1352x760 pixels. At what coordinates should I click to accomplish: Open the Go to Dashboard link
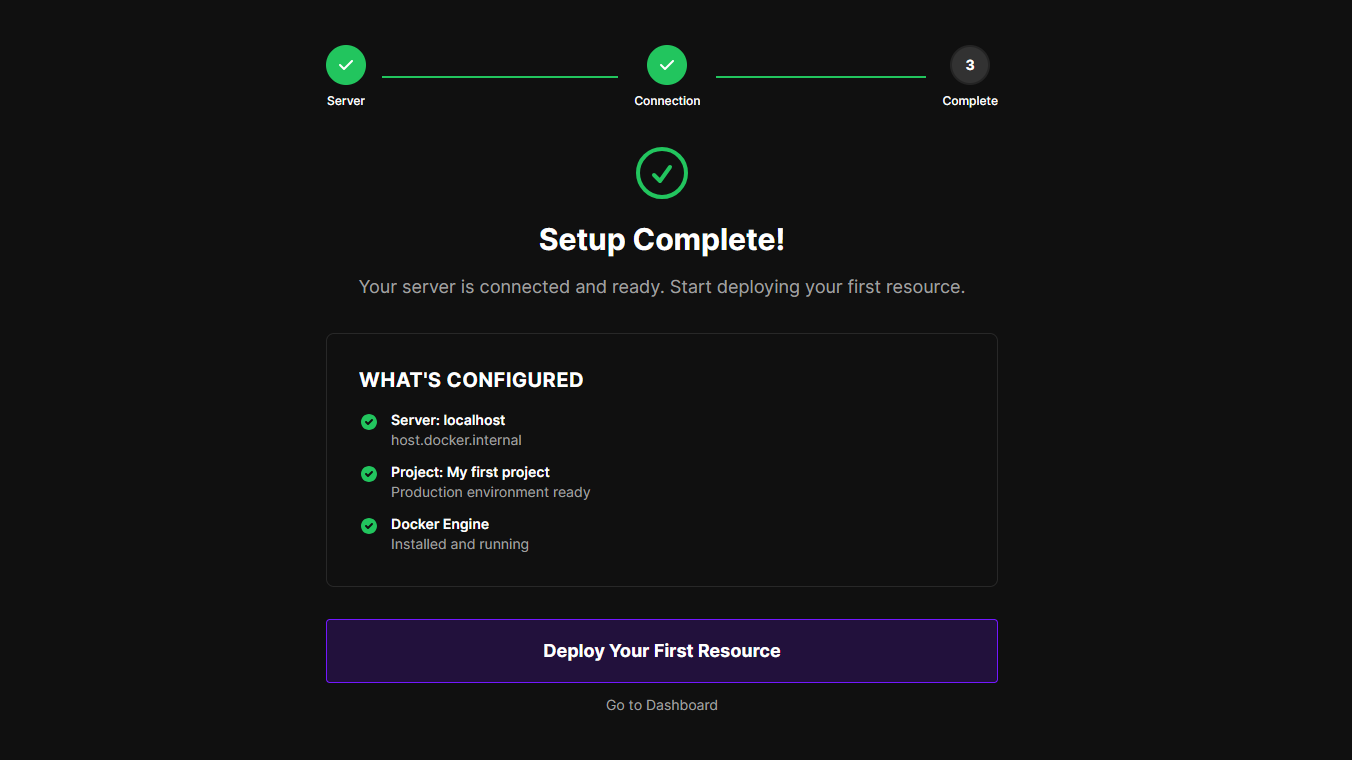click(x=662, y=705)
